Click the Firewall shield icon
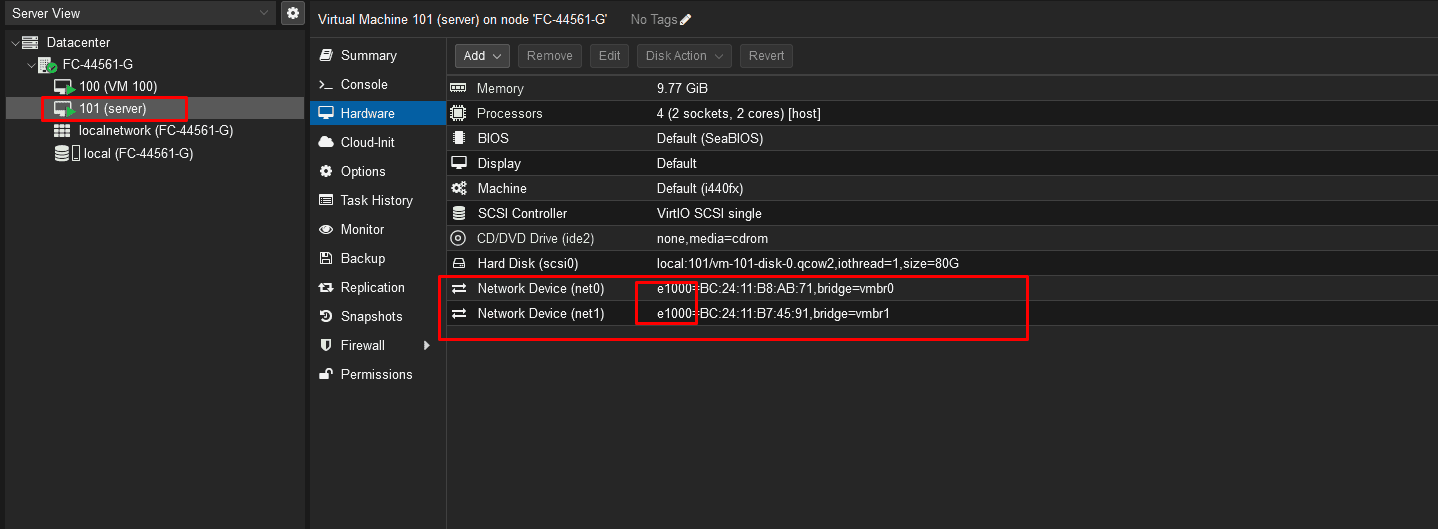 [x=326, y=345]
